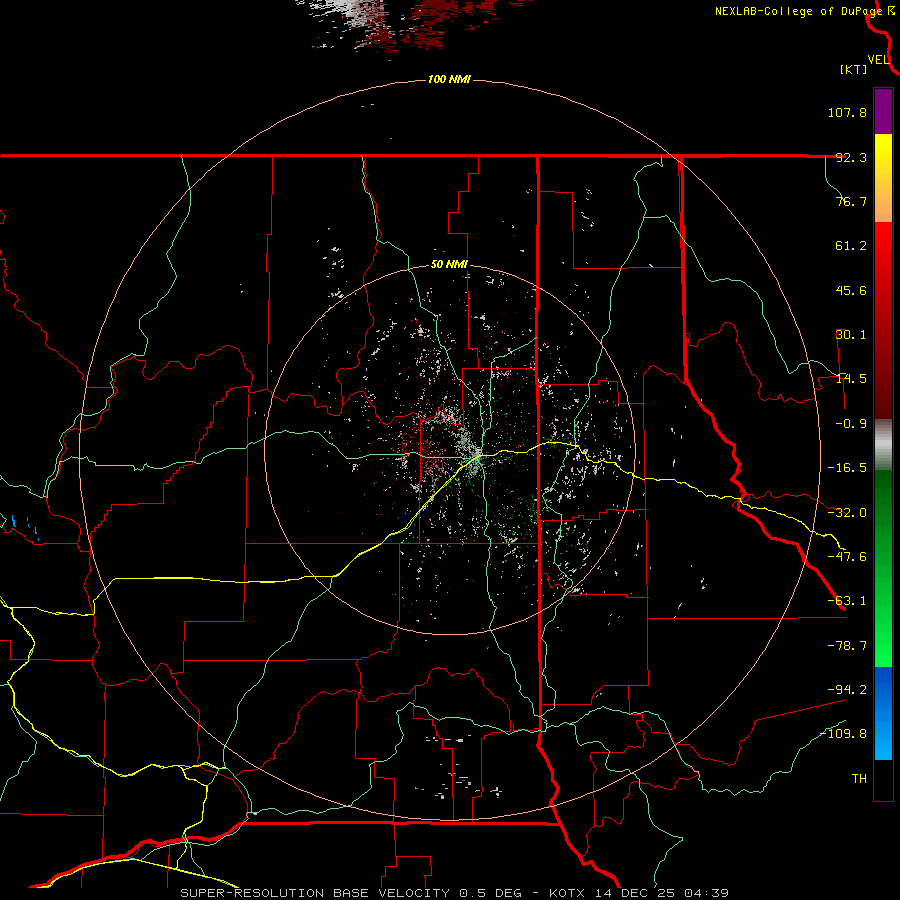900x900 pixels.
Task: Click the VEL legend title
Action: click(x=878, y=60)
